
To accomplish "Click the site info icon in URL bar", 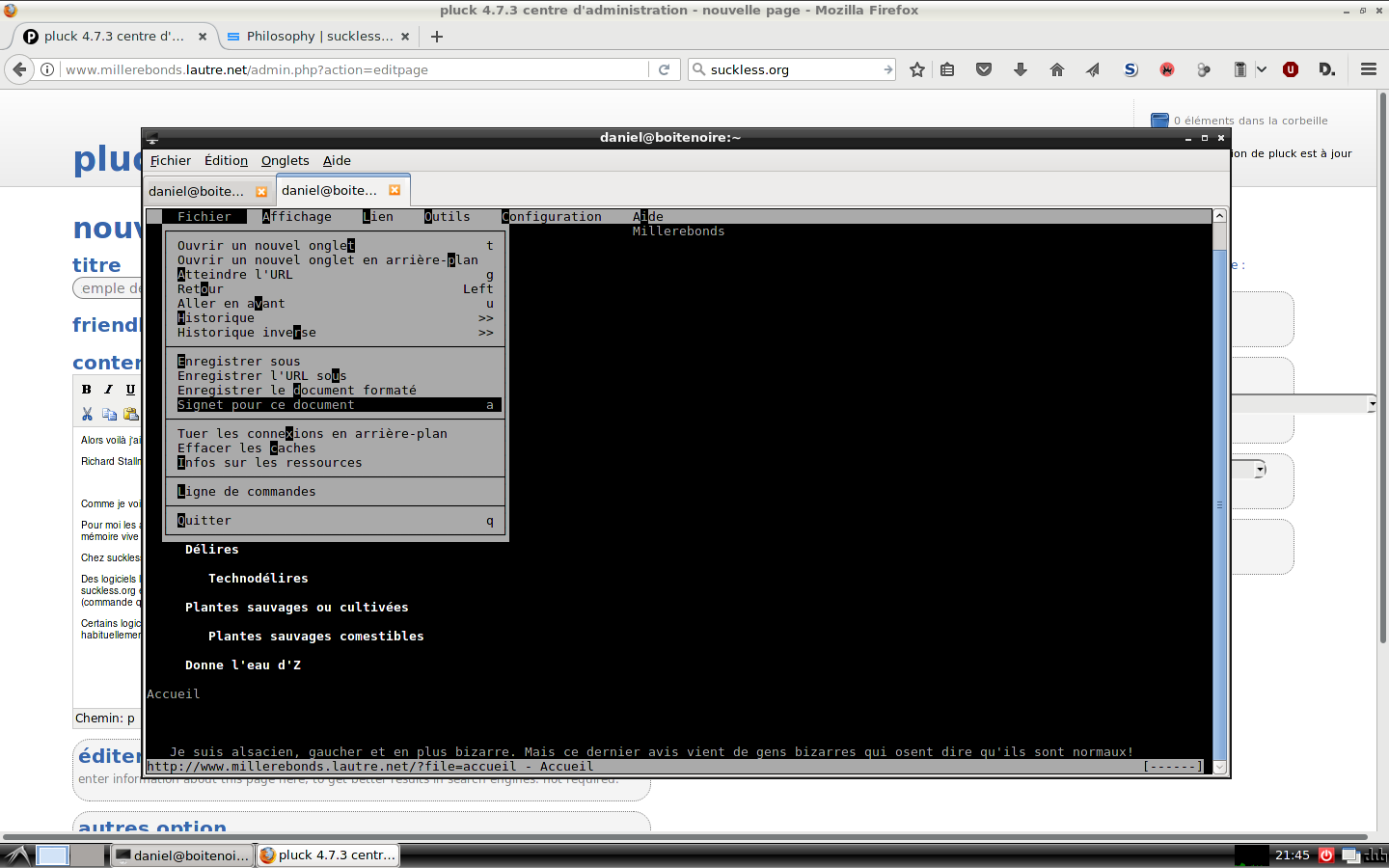I will point(47,69).
